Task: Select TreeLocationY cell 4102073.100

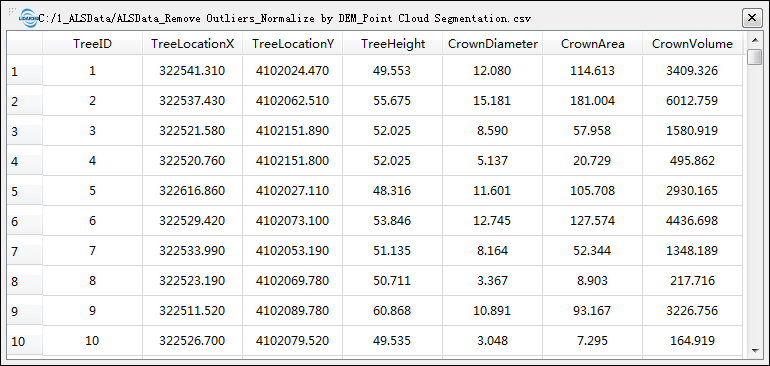Action: click(293, 221)
